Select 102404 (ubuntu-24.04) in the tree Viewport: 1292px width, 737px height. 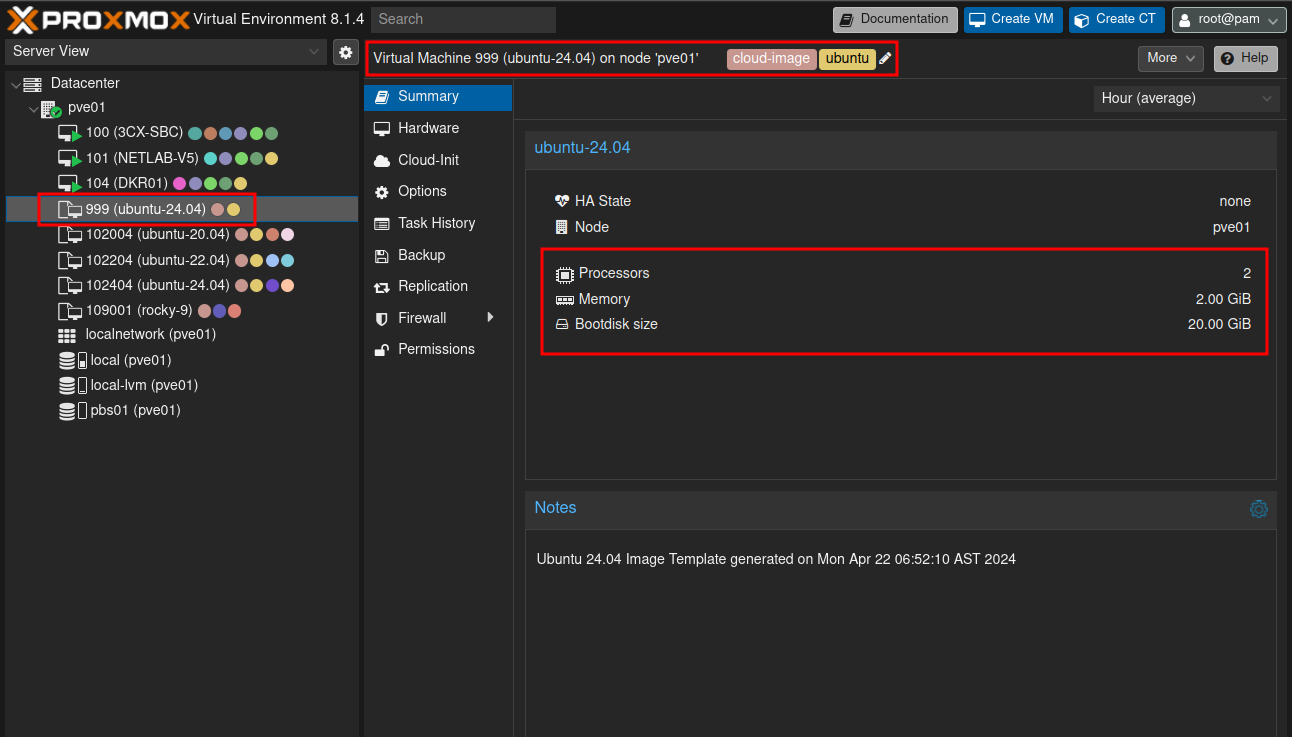coord(181,285)
